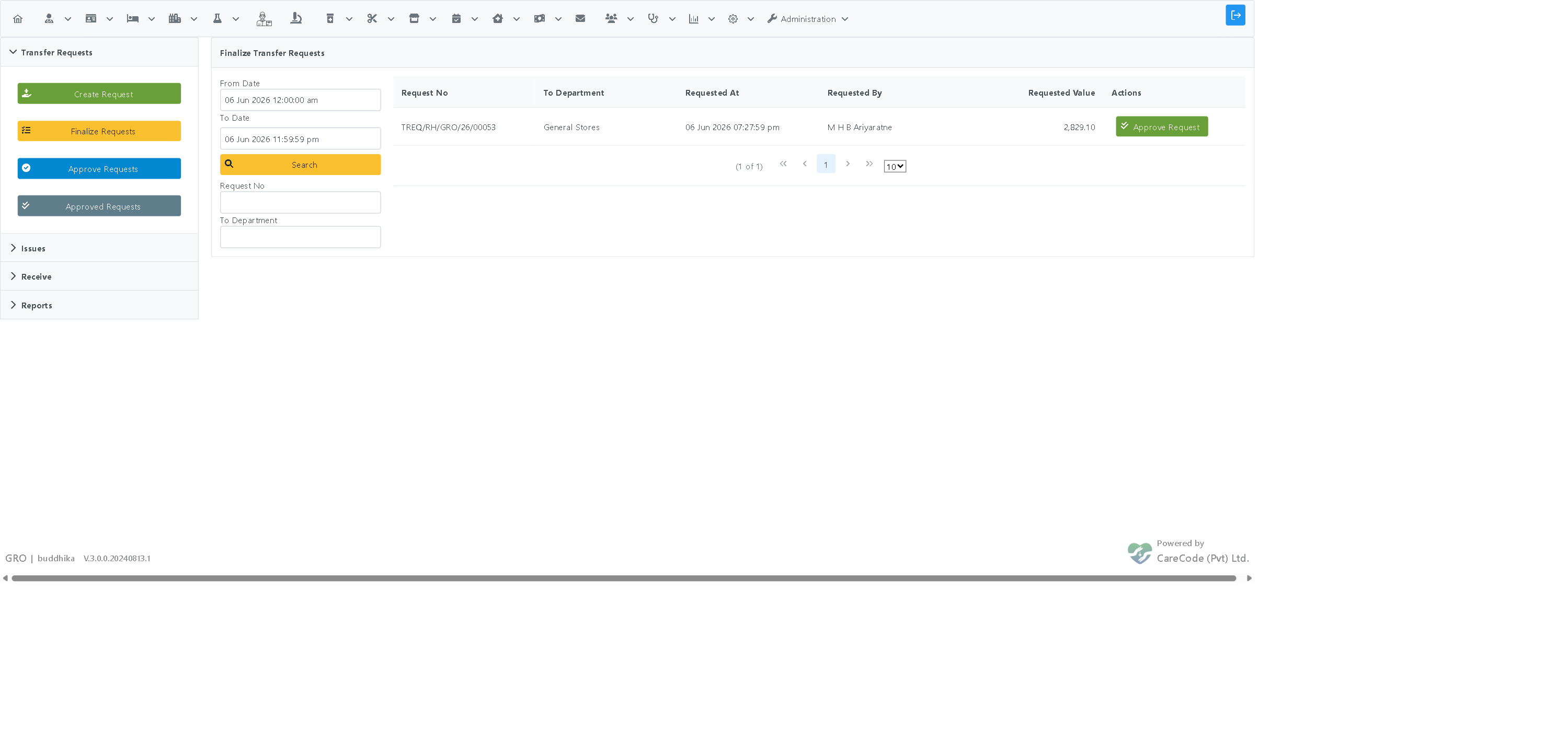Click the Approved Requests button
Screen dimensions: 1568x729
99,206
